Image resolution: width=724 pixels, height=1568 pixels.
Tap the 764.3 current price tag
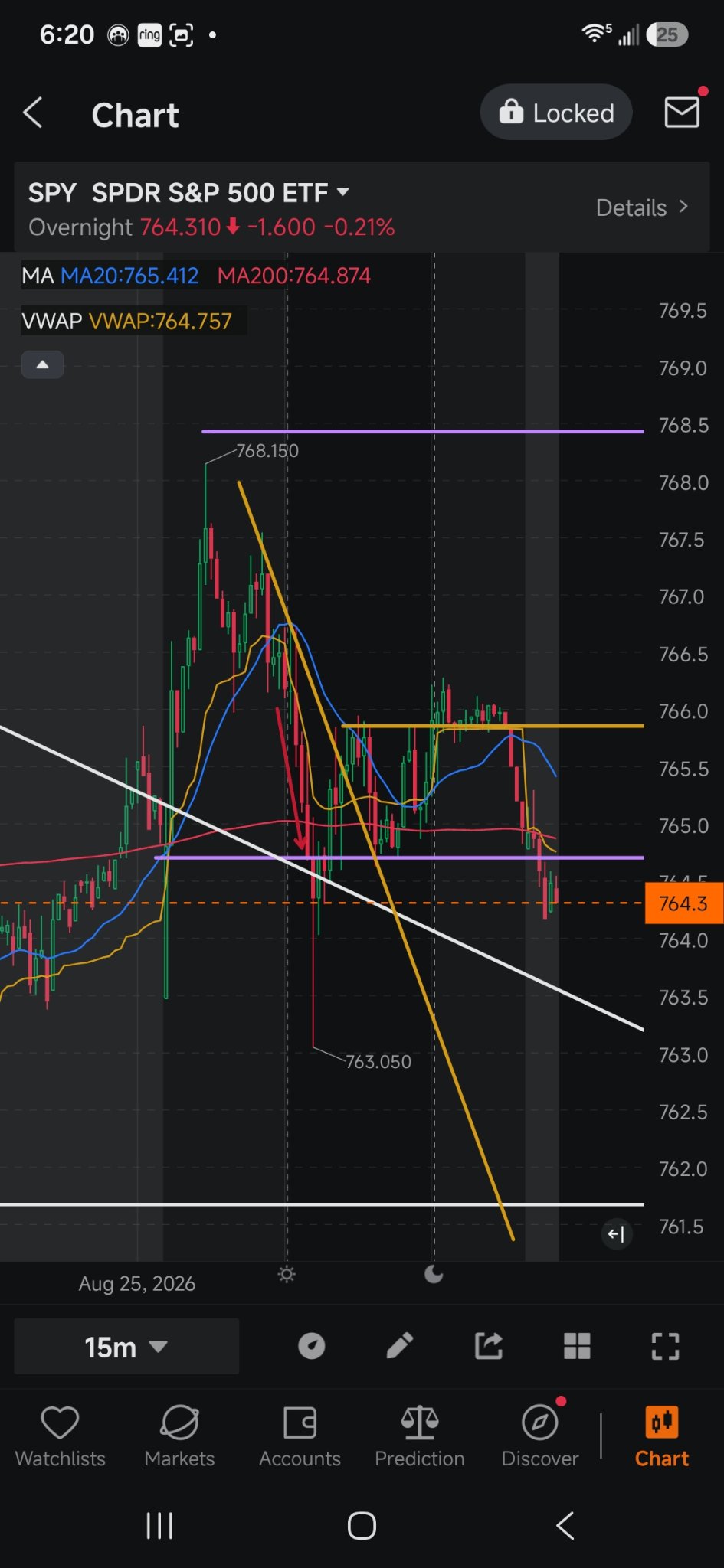point(683,903)
